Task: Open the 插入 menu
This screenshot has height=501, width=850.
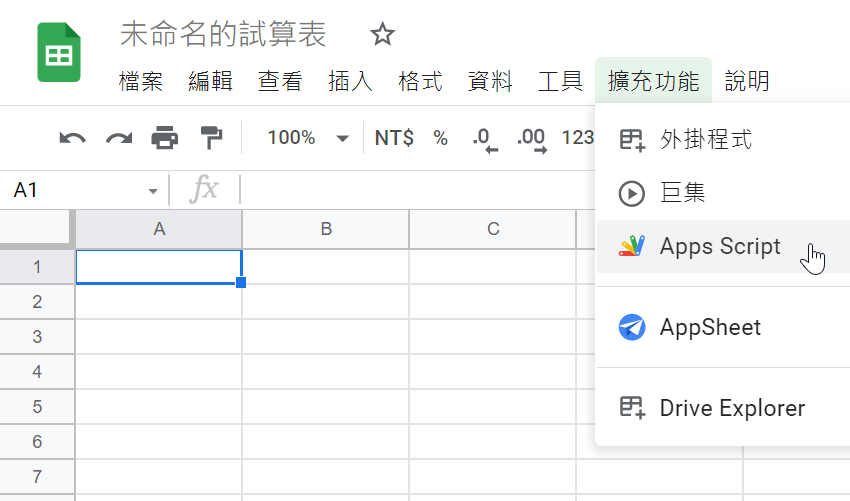Action: (x=350, y=81)
